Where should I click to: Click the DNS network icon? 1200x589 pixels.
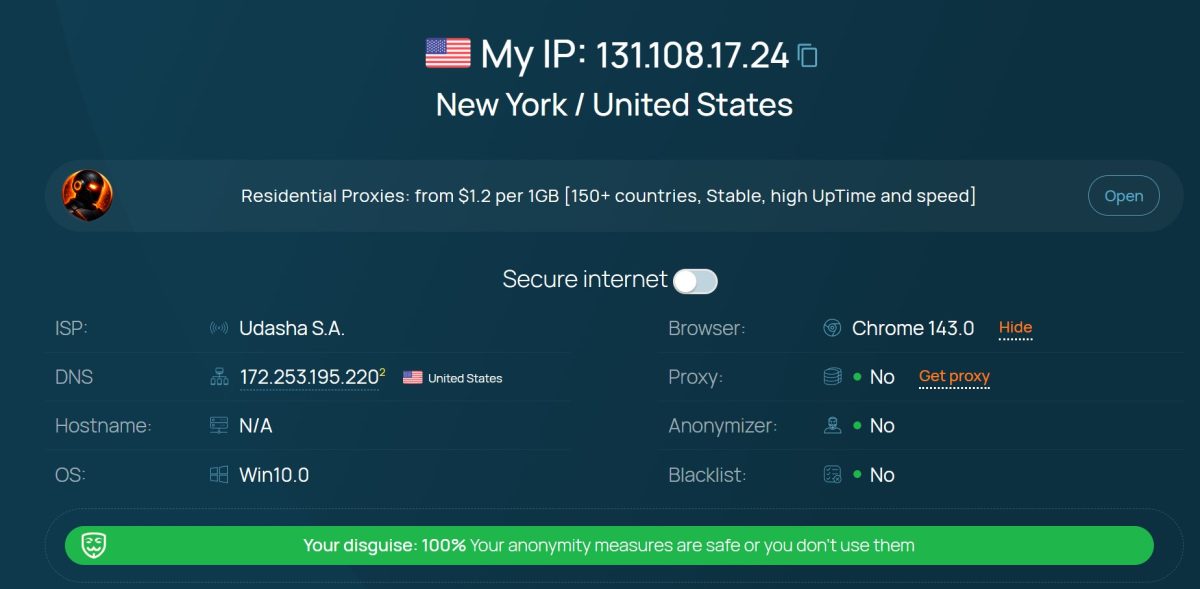pos(219,377)
